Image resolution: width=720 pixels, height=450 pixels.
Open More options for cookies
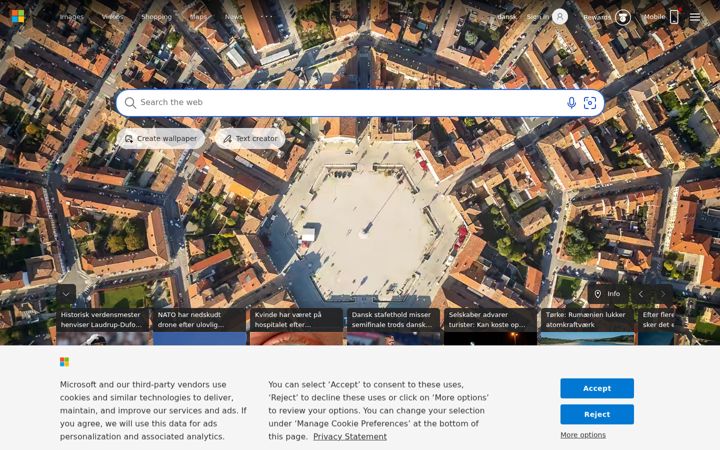(583, 435)
